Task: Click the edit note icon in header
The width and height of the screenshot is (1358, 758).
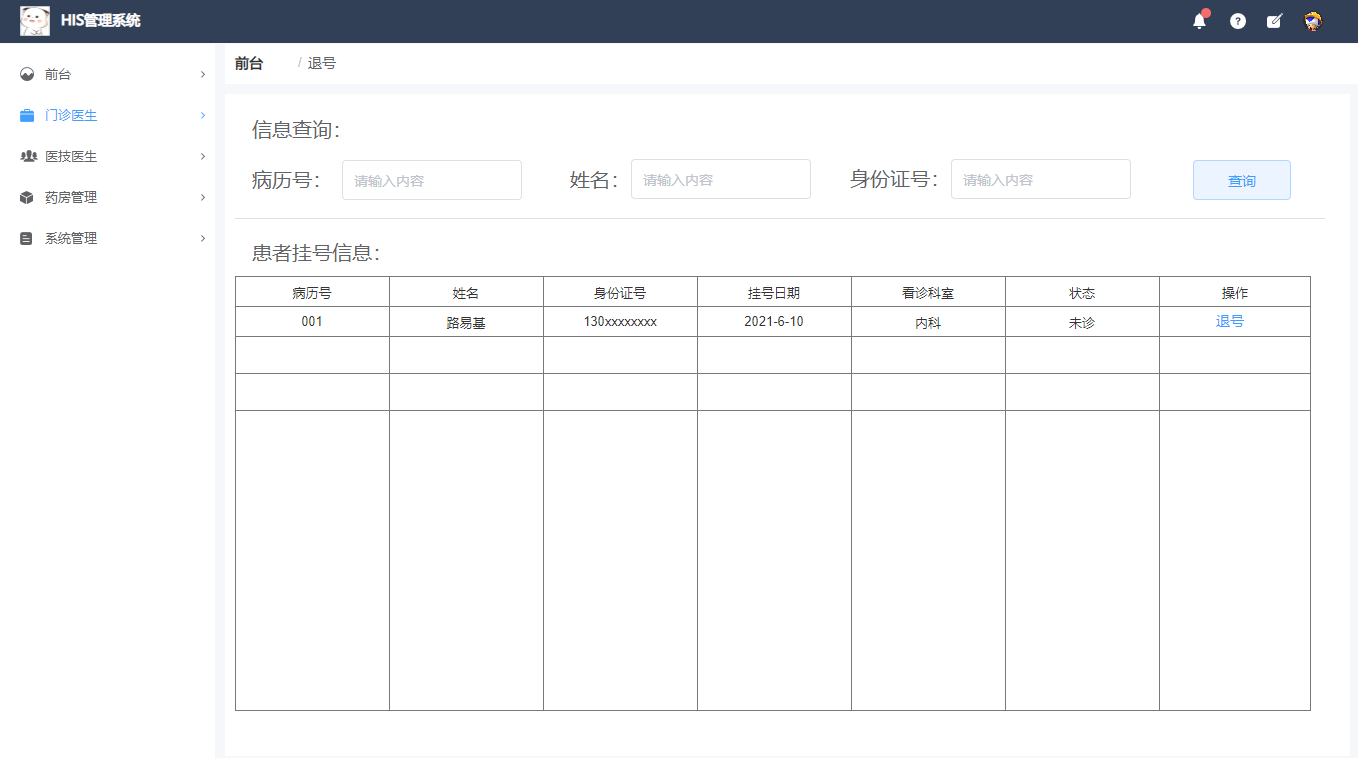Action: (x=1274, y=21)
